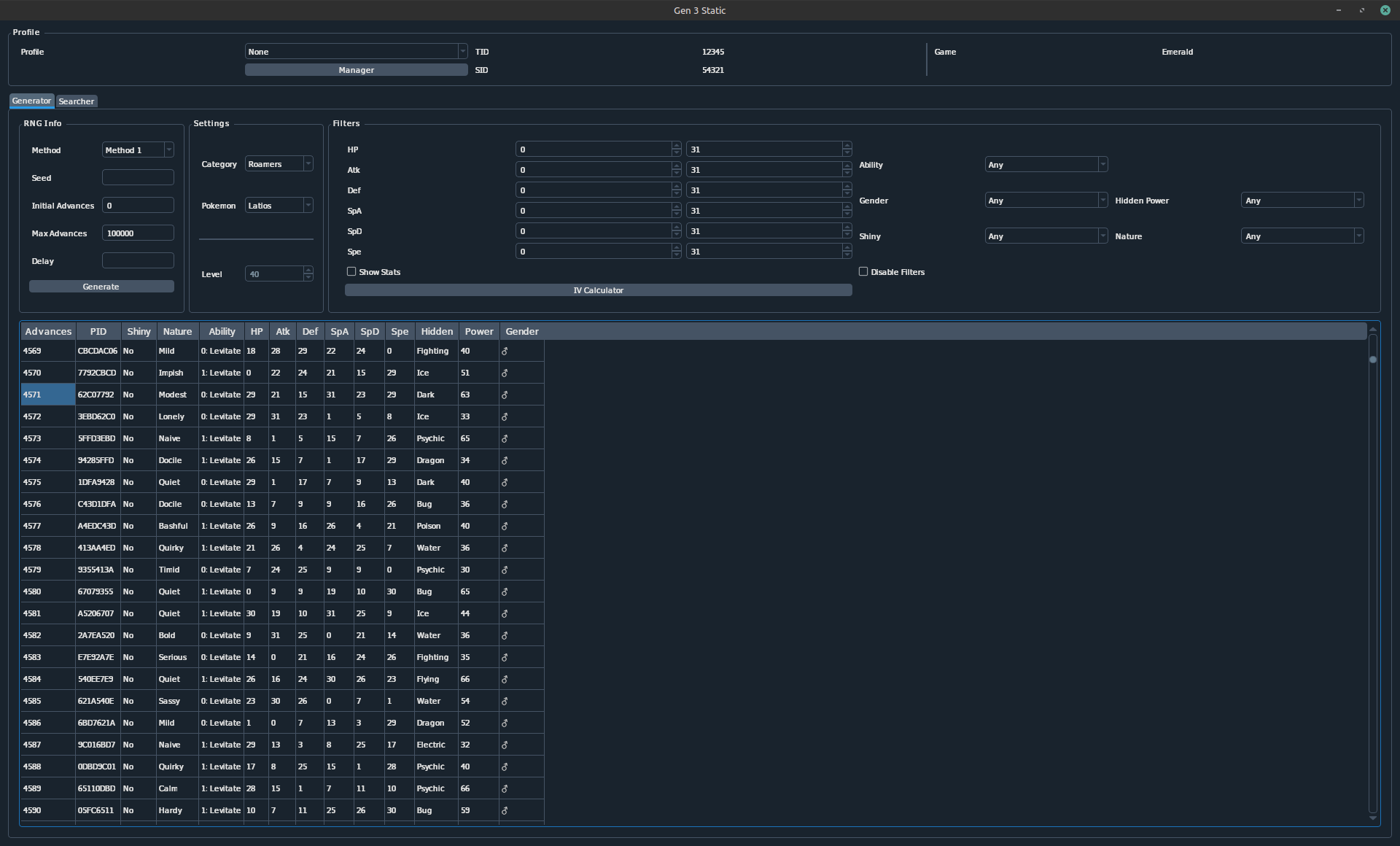Viewport: 1400px width, 846px height.
Task: Open the Method 1 dropdown
Action: pyautogui.click(x=138, y=150)
